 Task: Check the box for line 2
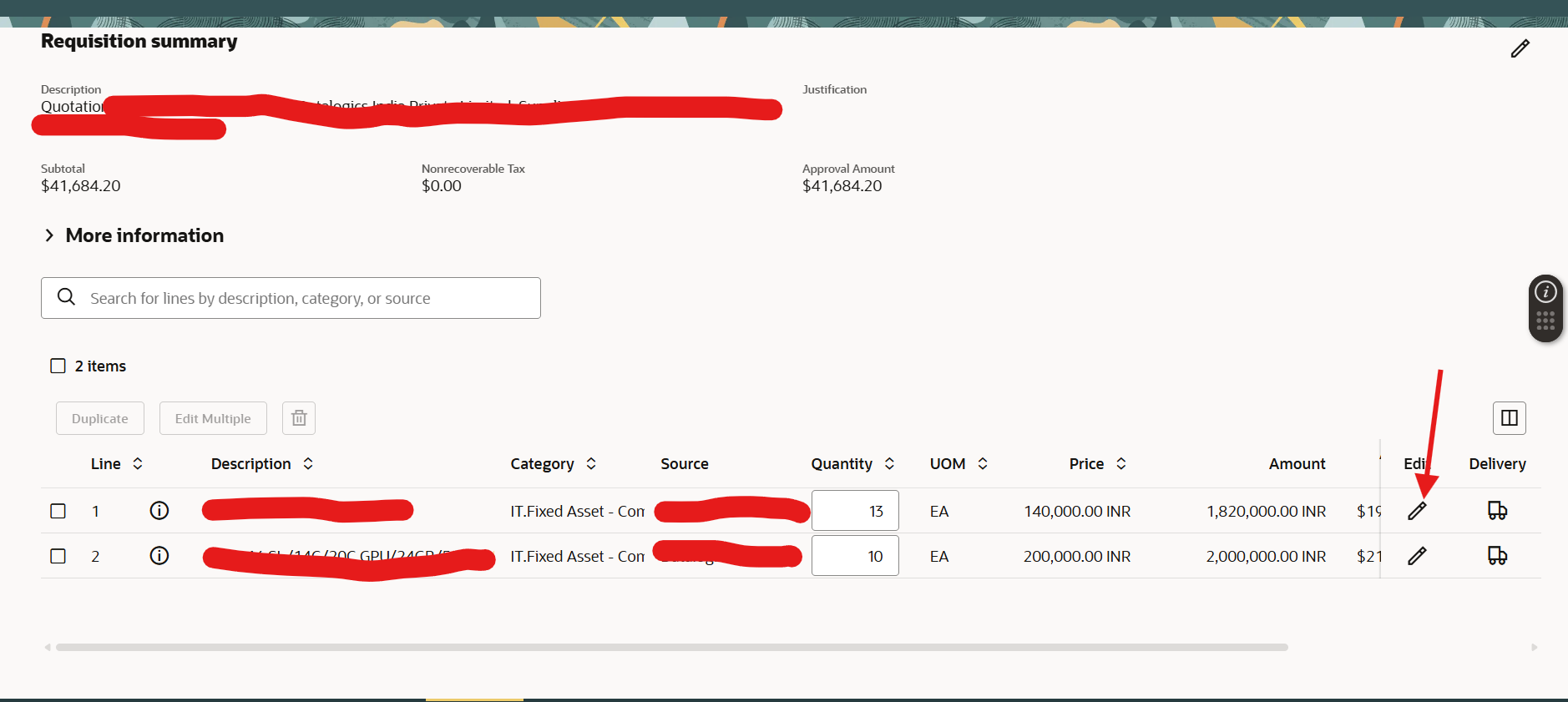[58, 556]
